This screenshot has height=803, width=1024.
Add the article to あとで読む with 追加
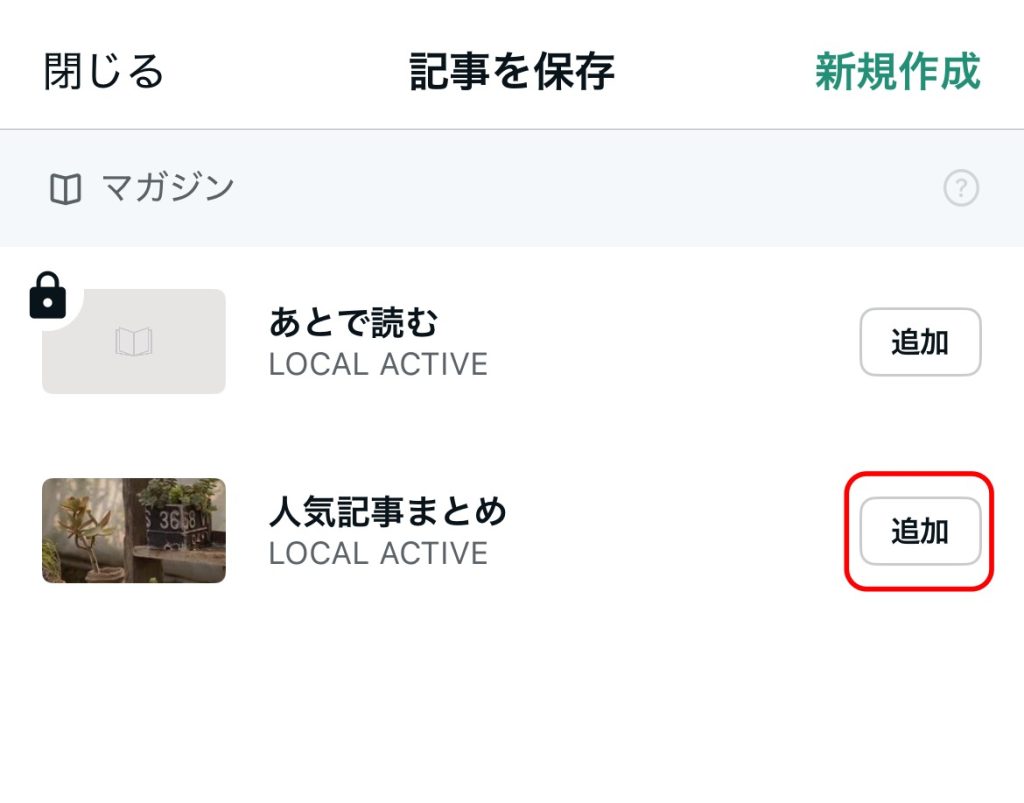[920, 342]
